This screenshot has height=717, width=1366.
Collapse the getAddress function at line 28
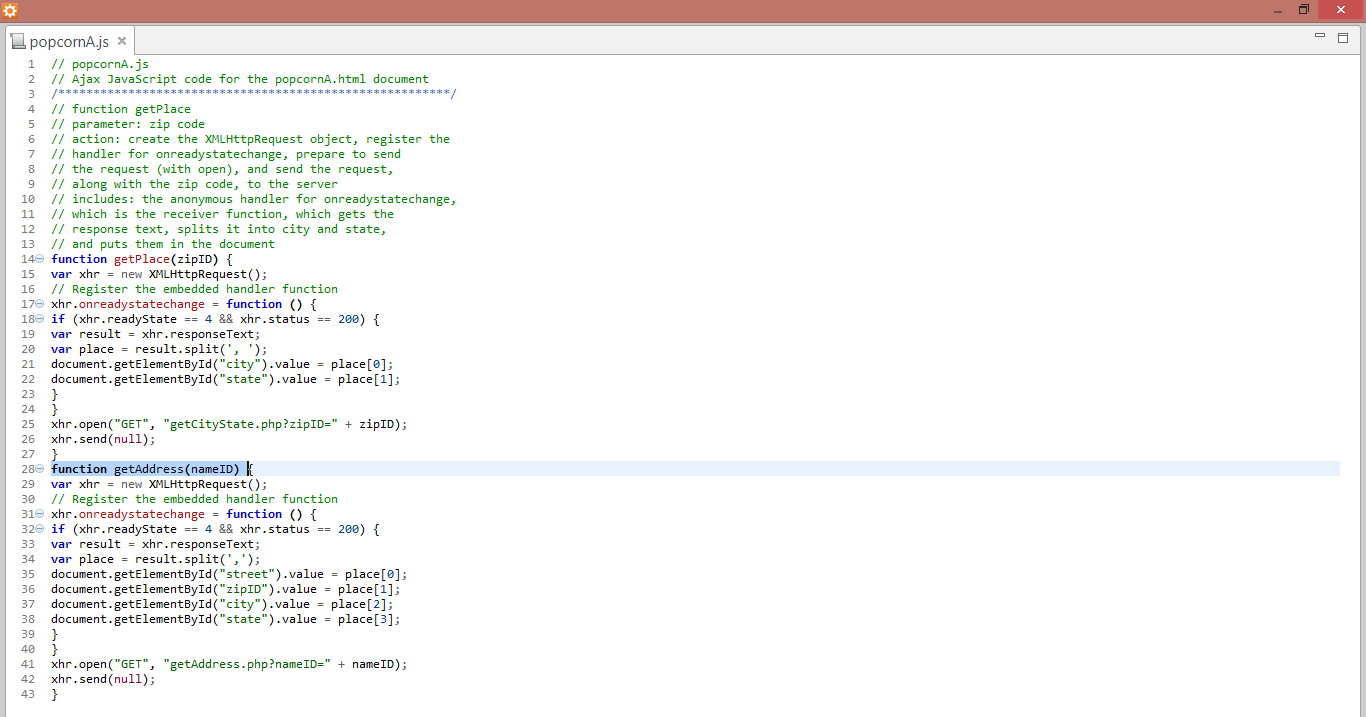point(40,469)
